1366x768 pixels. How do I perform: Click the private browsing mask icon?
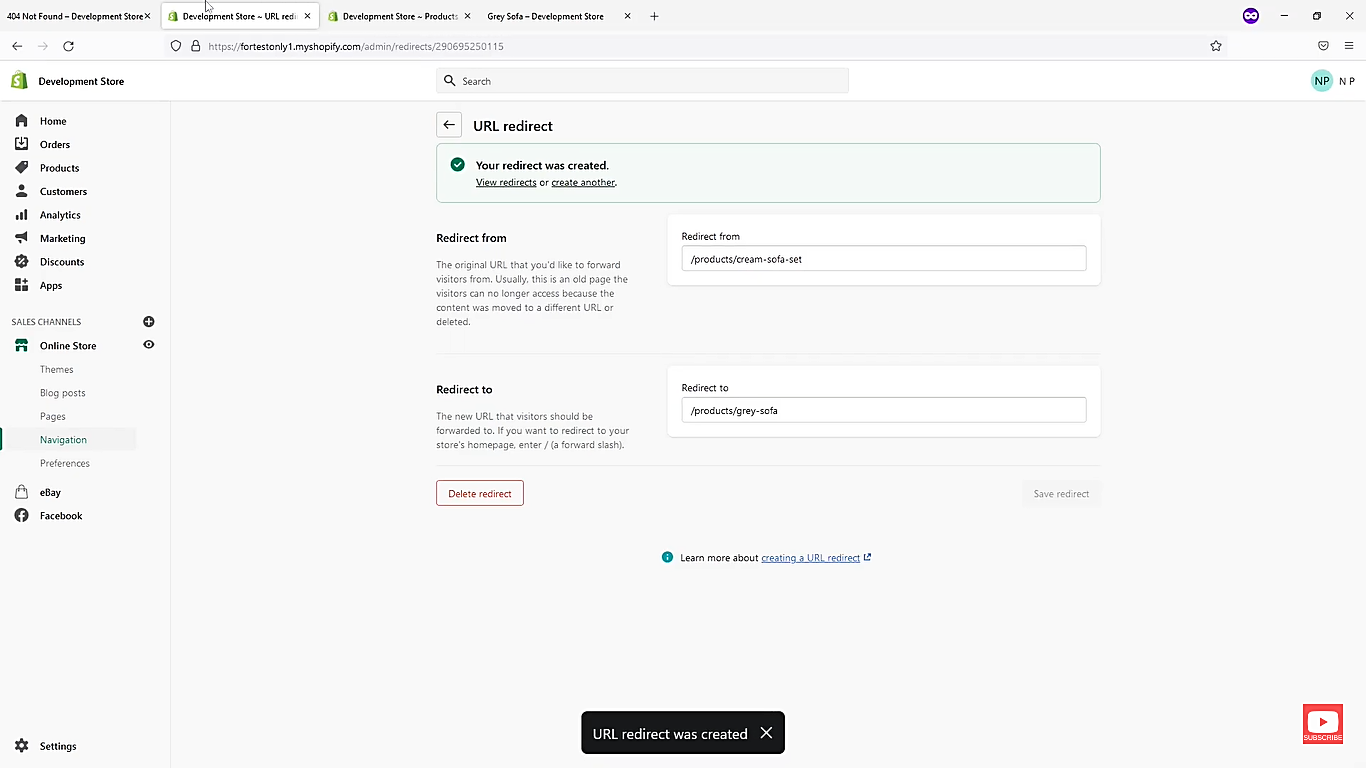(x=1251, y=16)
